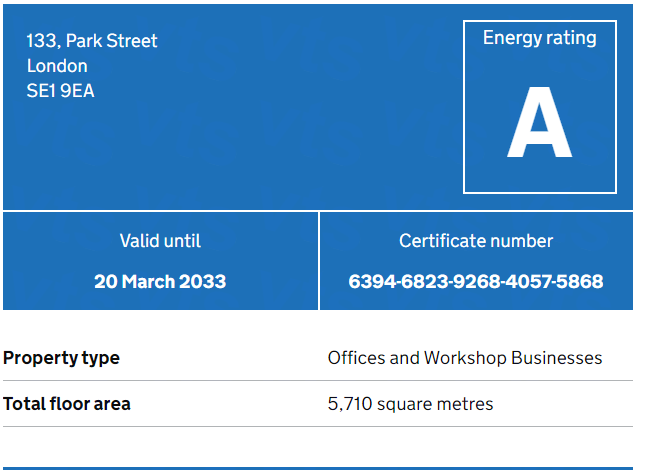Viewport: 646px width, 474px height.
Task: Select the London text in address
Action: pos(57,66)
